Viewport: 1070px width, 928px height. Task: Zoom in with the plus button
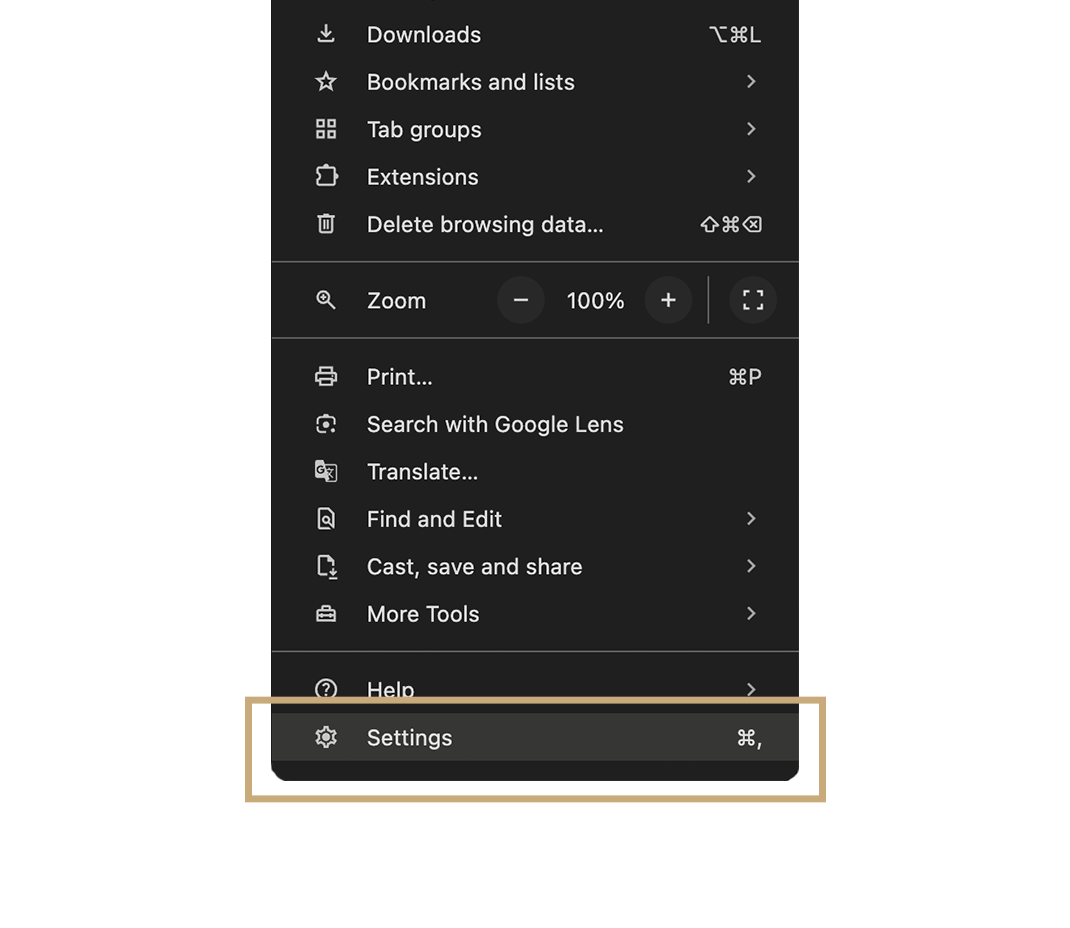[x=668, y=300]
